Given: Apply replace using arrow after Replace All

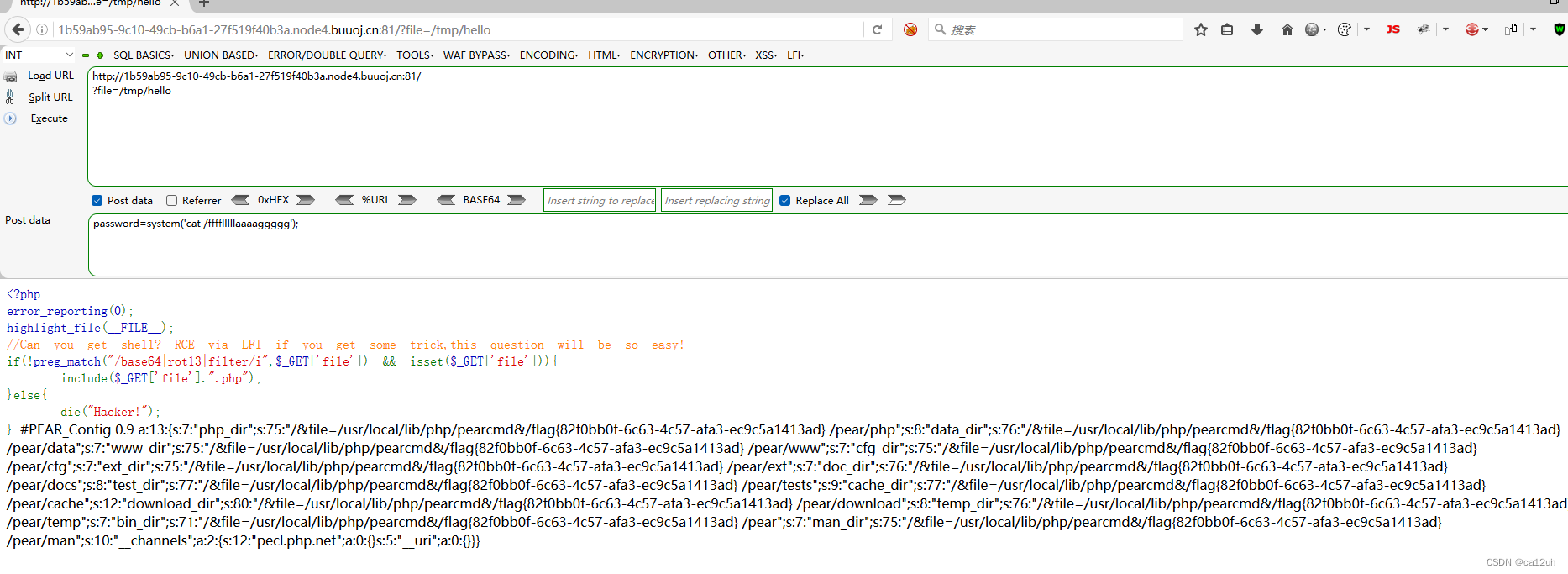Looking at the screenshot, I should coord(868,200).
